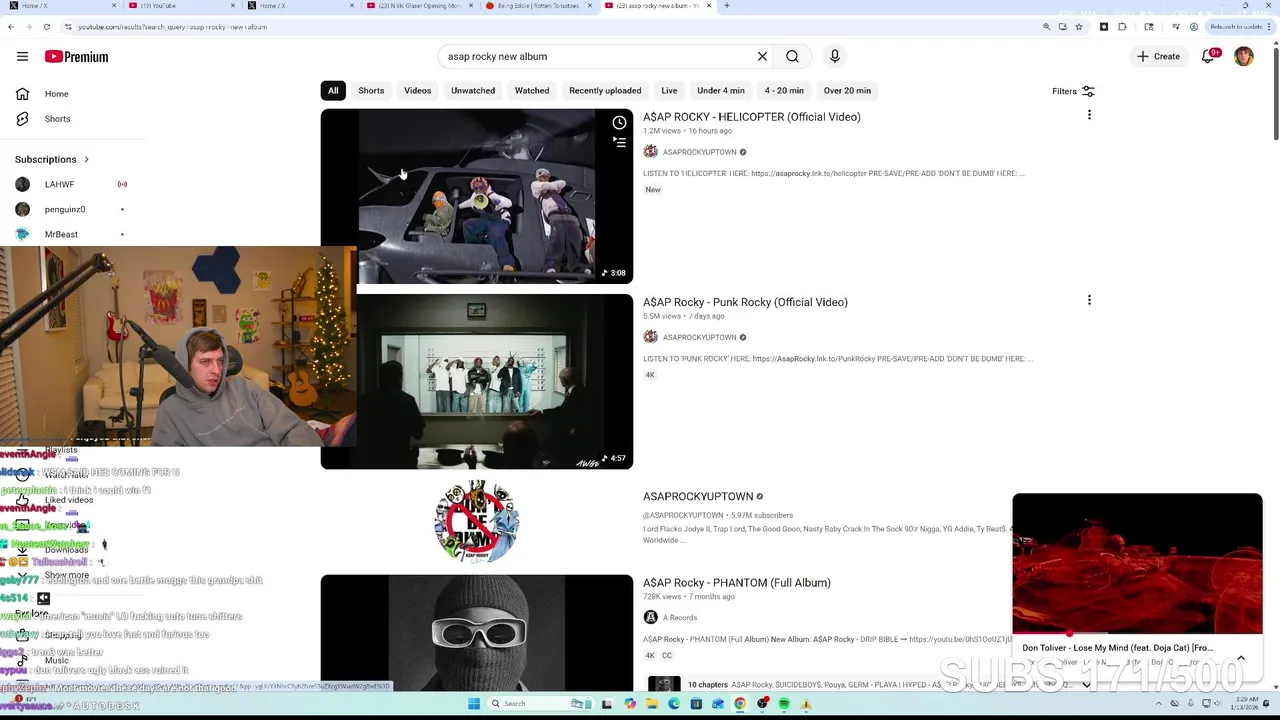Expand the Subscriptions section

(52, 159)
